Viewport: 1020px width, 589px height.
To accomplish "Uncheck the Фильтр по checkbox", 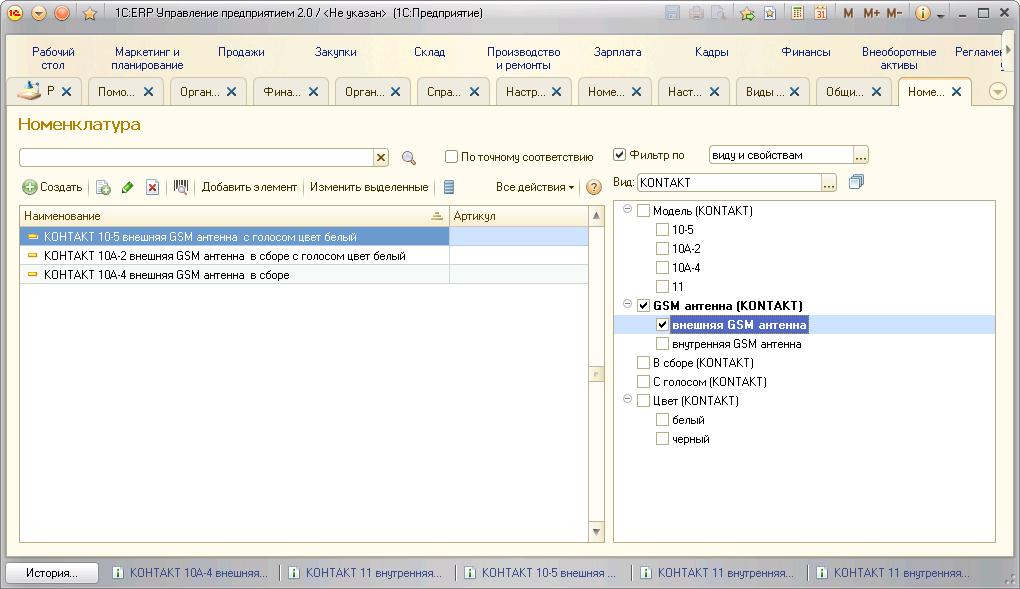I will 619,155.
